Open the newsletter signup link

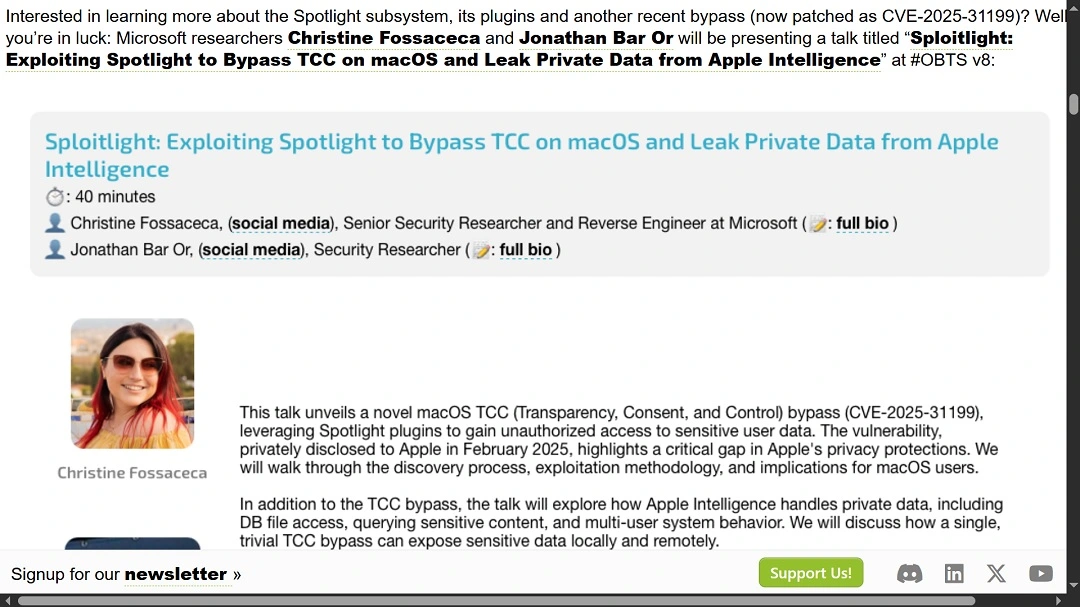pos(176,573)
